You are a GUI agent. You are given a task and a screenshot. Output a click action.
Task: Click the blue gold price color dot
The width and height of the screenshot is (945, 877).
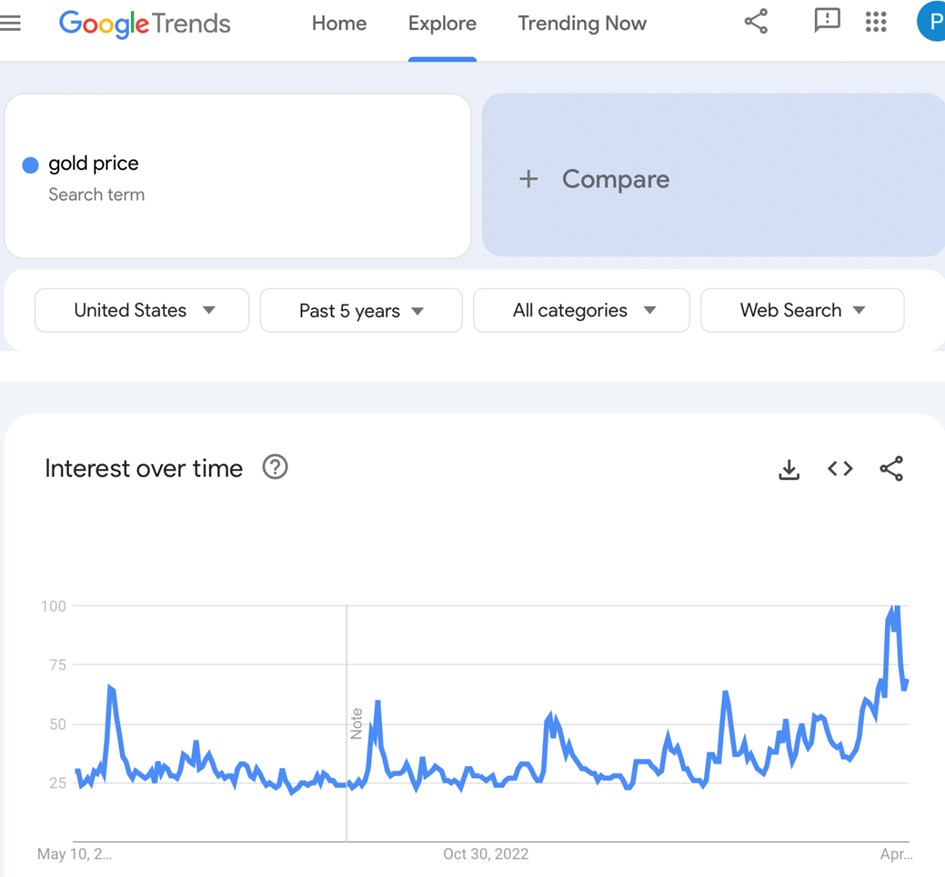click(30, 165)
